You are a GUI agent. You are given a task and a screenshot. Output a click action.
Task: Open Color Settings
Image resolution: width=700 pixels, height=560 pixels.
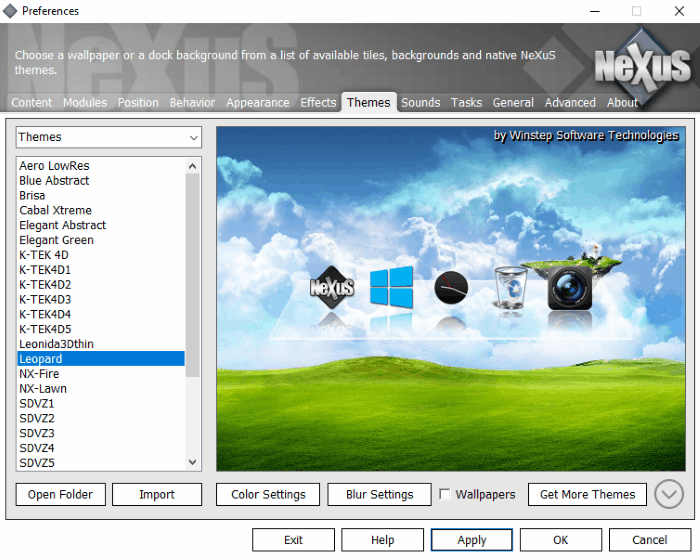[268, 494]
